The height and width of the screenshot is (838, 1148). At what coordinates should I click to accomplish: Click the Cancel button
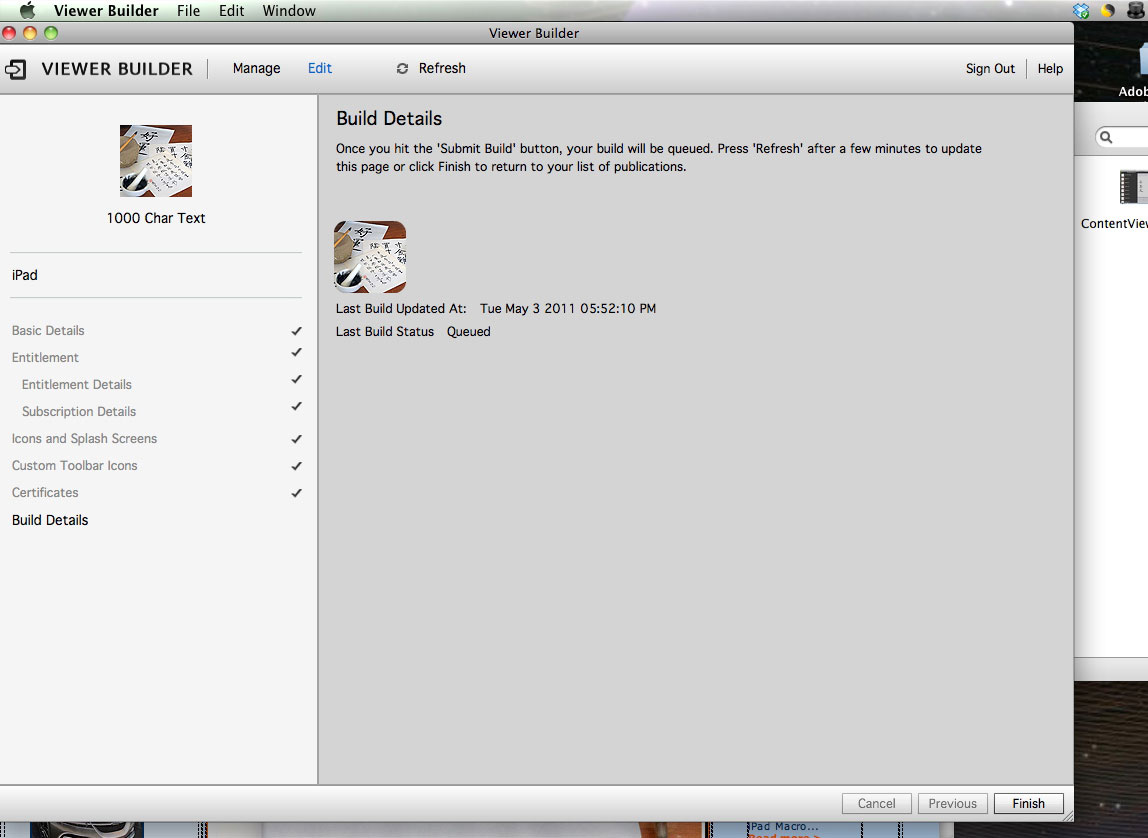876,804
